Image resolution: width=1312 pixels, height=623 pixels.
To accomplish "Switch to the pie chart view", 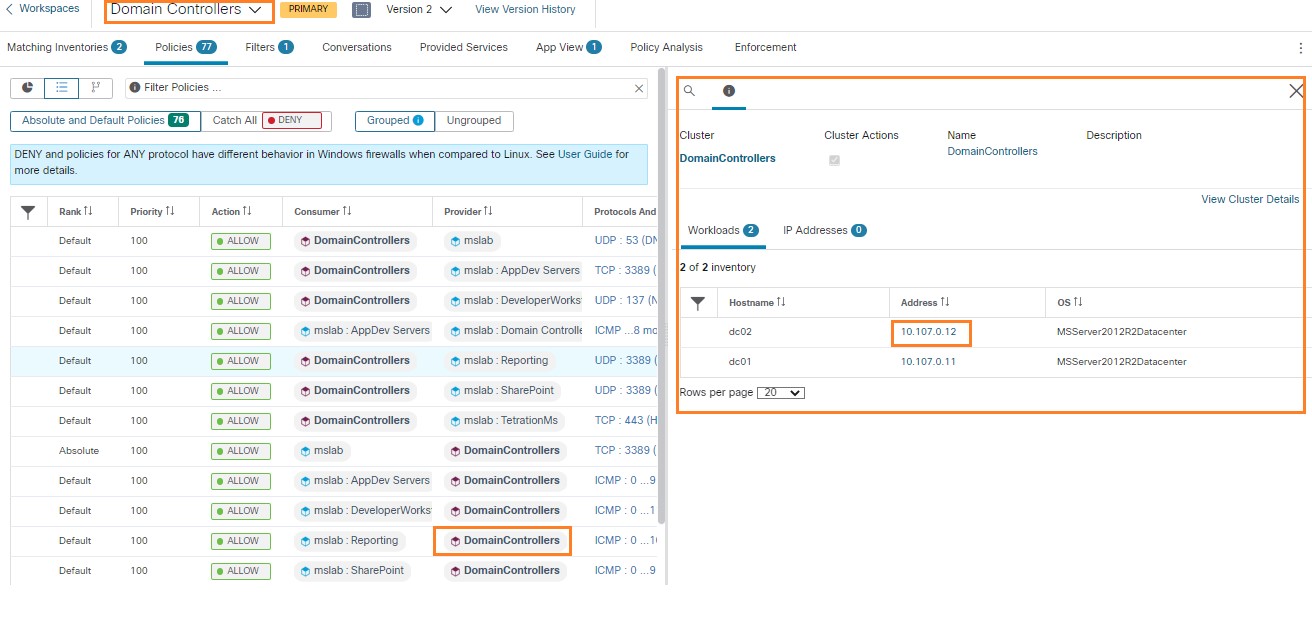I will click(x=27, y=88).
